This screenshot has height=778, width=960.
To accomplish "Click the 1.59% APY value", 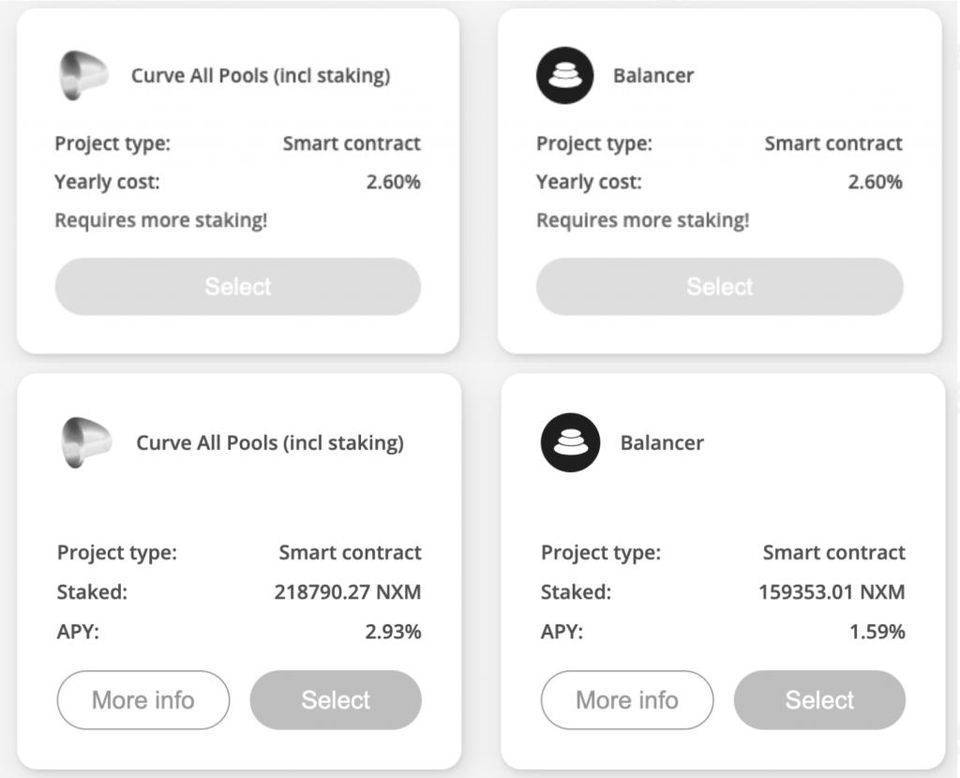I will coord(877,632).
